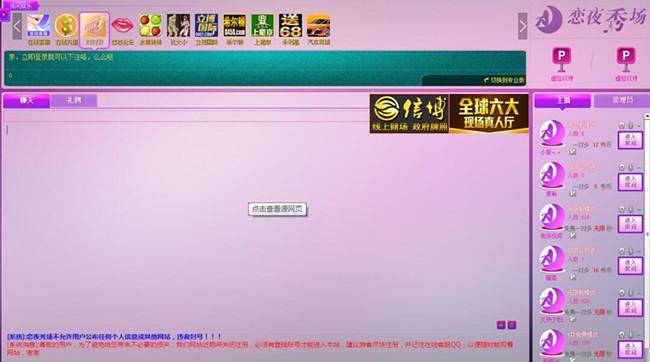Toggle the second host's microphone icon
The image size is (650, 362).
(631, 167)
